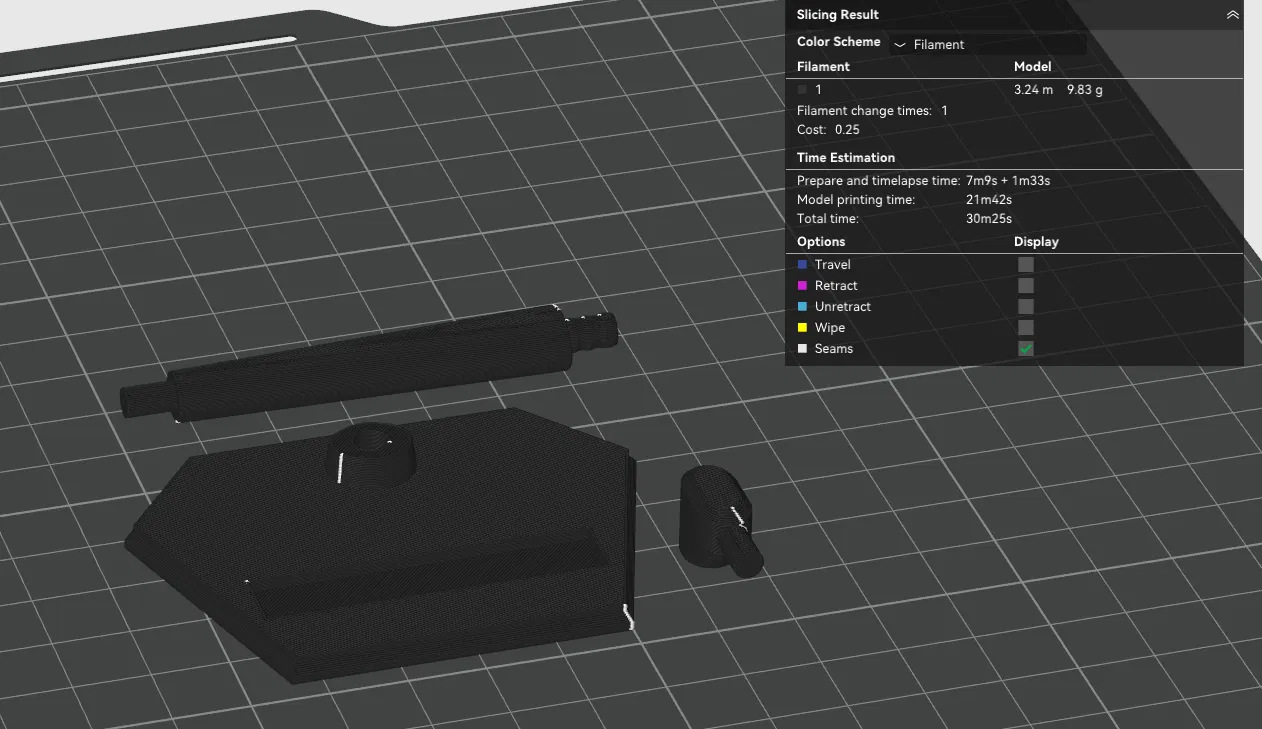
Task: Uncheck the Seams display checkbox
Action: pos(1026,349)
